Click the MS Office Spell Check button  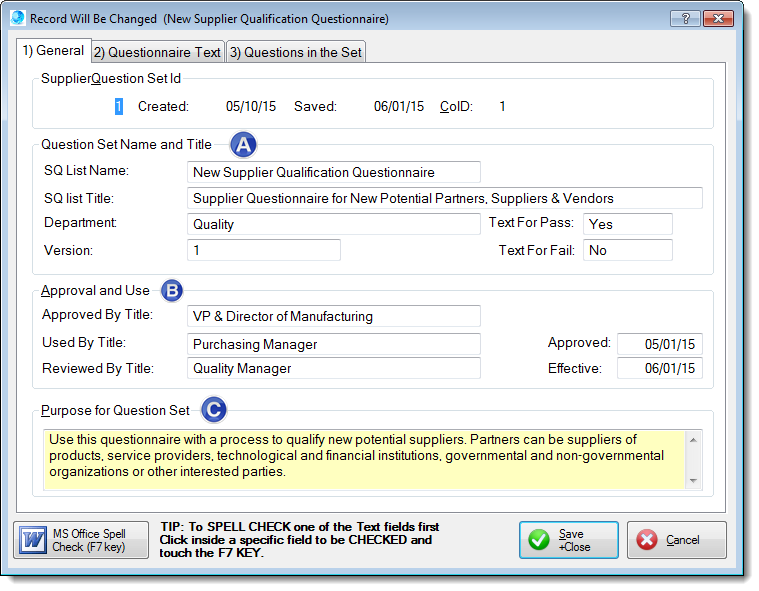coord(79,540)
